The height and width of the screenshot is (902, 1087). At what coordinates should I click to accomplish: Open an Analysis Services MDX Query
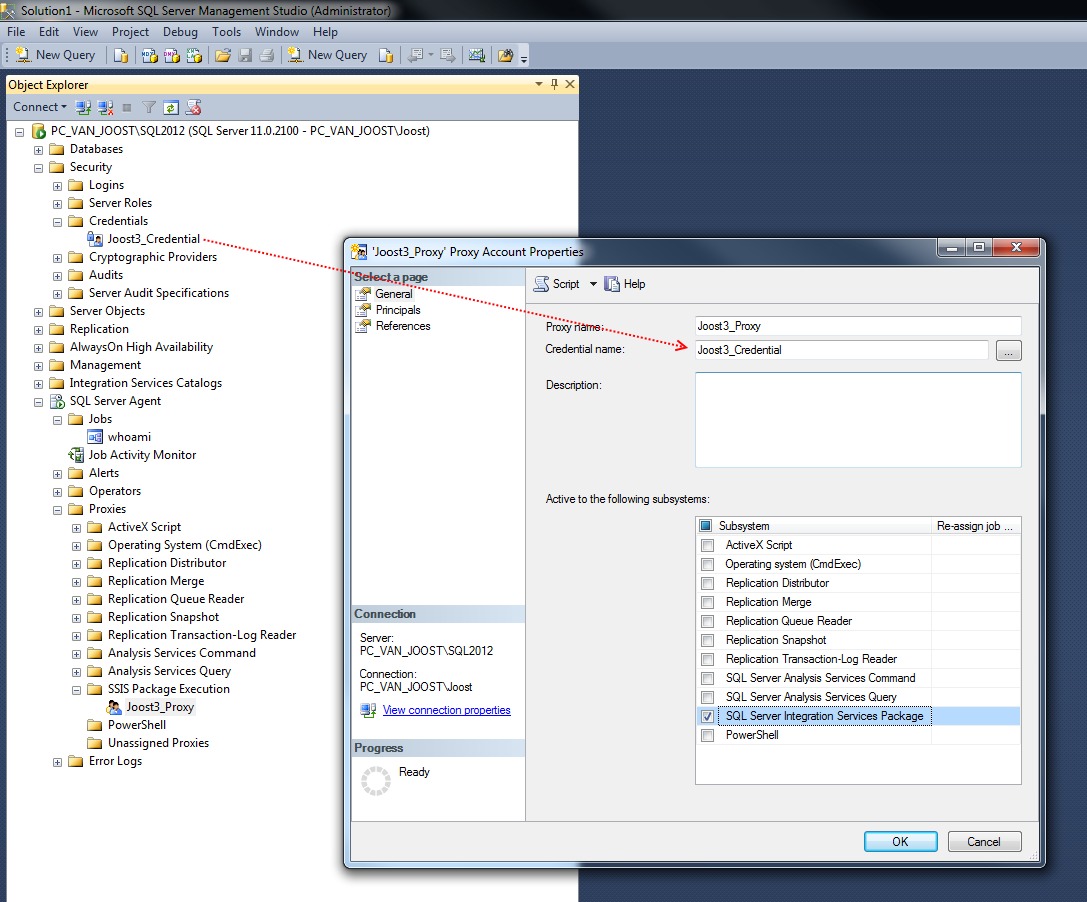click(x=149, y=55)
